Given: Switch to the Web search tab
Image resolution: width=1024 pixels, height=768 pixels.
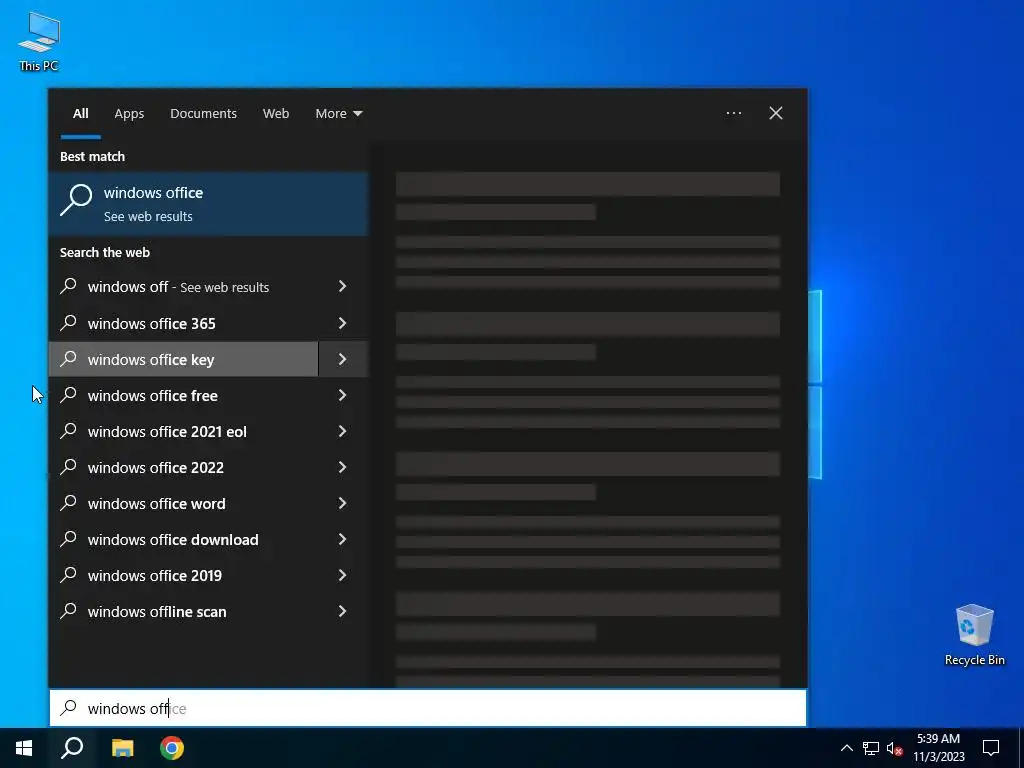Looking at the screenshot, I should (276, 114).
